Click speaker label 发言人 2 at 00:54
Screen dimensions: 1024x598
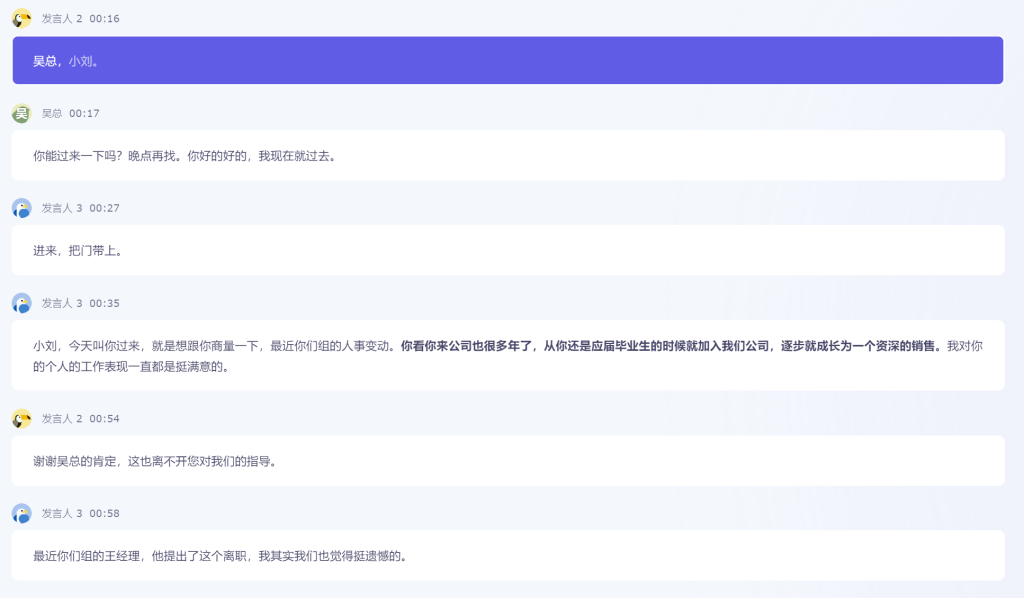coord(61,419)
